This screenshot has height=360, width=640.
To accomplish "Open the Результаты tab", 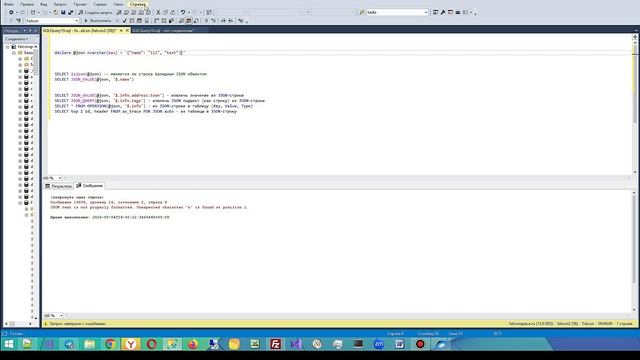I will coord(58,186).
